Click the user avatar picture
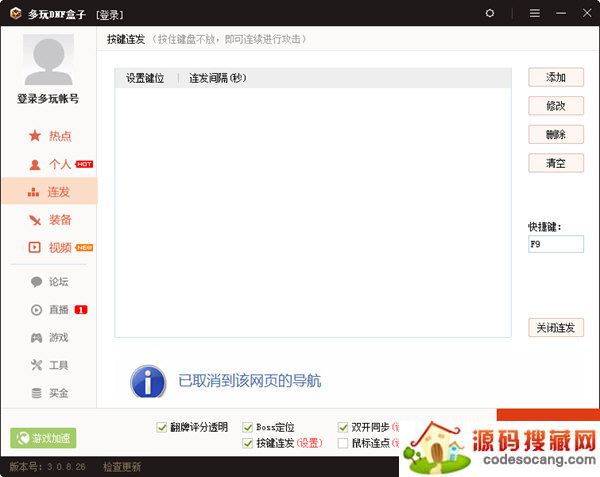The image size is (600, 477). pyautogui.click(x=49, y=59)
